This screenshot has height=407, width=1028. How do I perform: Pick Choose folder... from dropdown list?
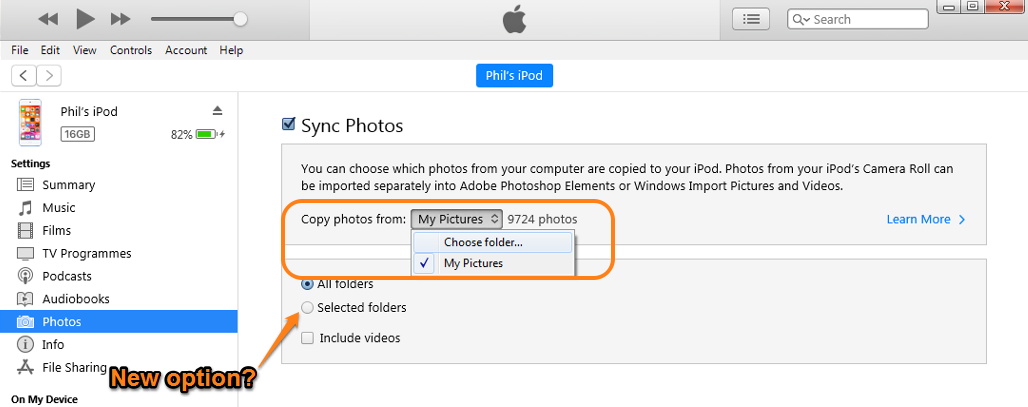(483, 242)
